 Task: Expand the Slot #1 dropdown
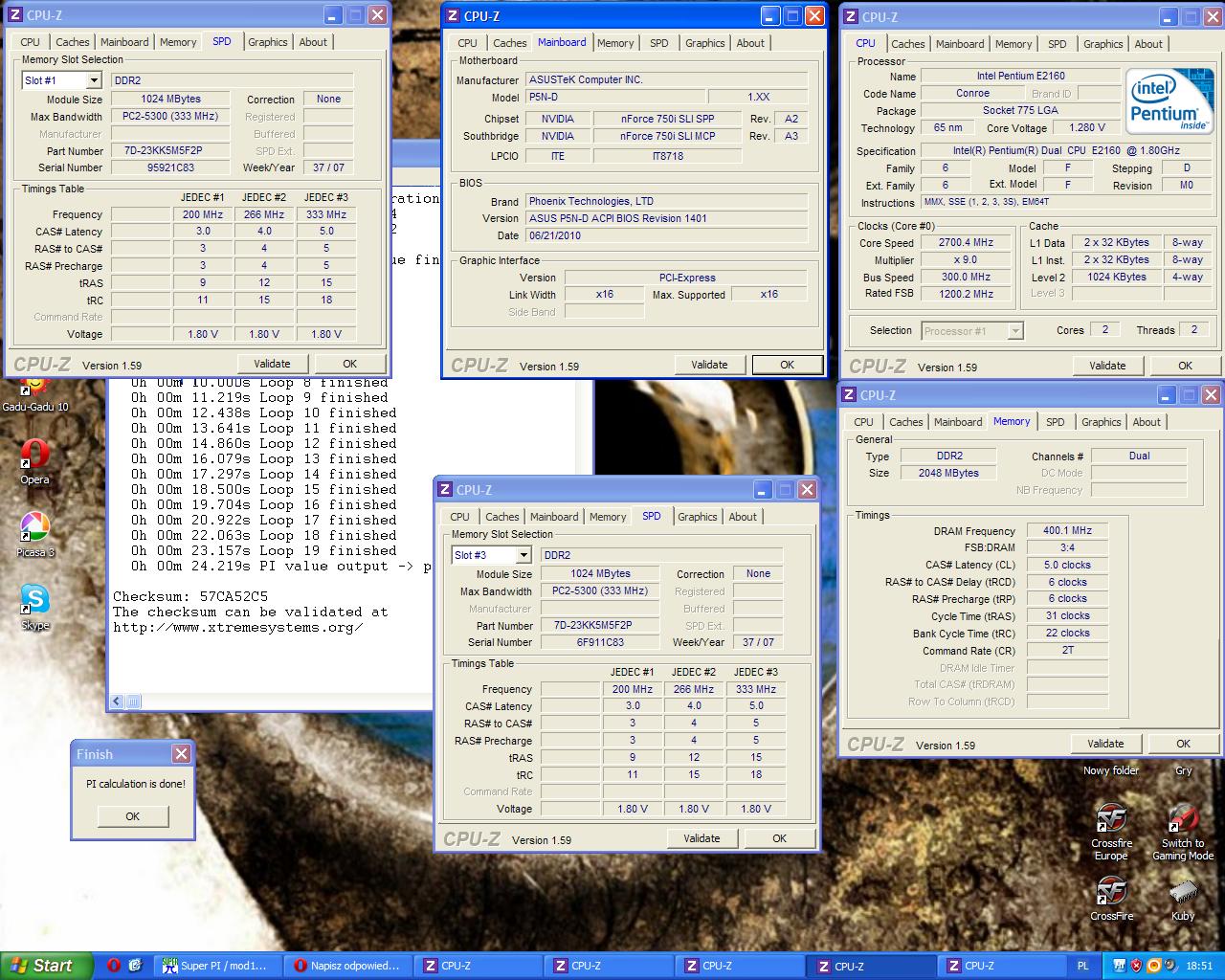(x=93, y=81)
